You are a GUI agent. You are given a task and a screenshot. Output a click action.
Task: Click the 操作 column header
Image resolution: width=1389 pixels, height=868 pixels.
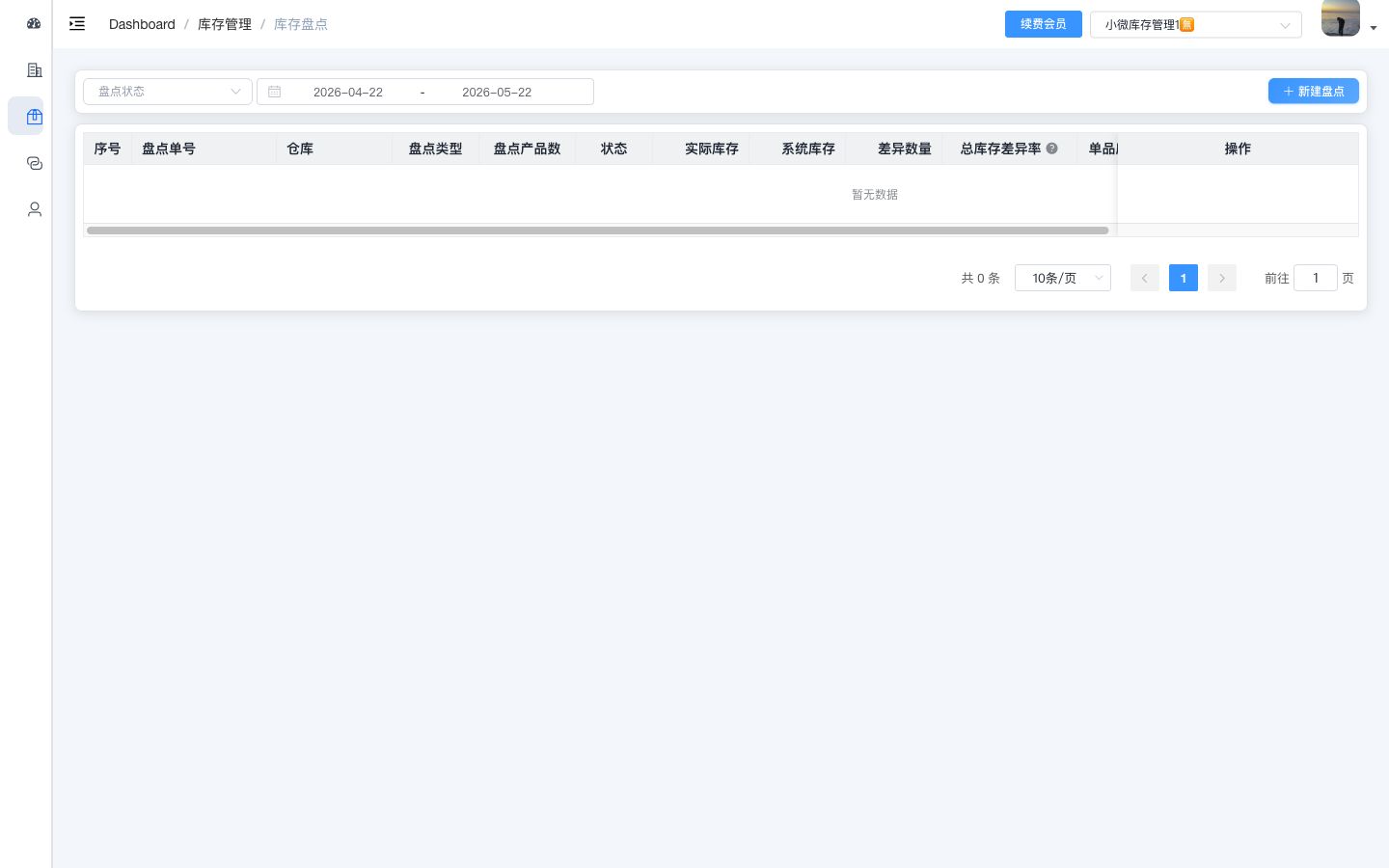(x=1238, y=149)
